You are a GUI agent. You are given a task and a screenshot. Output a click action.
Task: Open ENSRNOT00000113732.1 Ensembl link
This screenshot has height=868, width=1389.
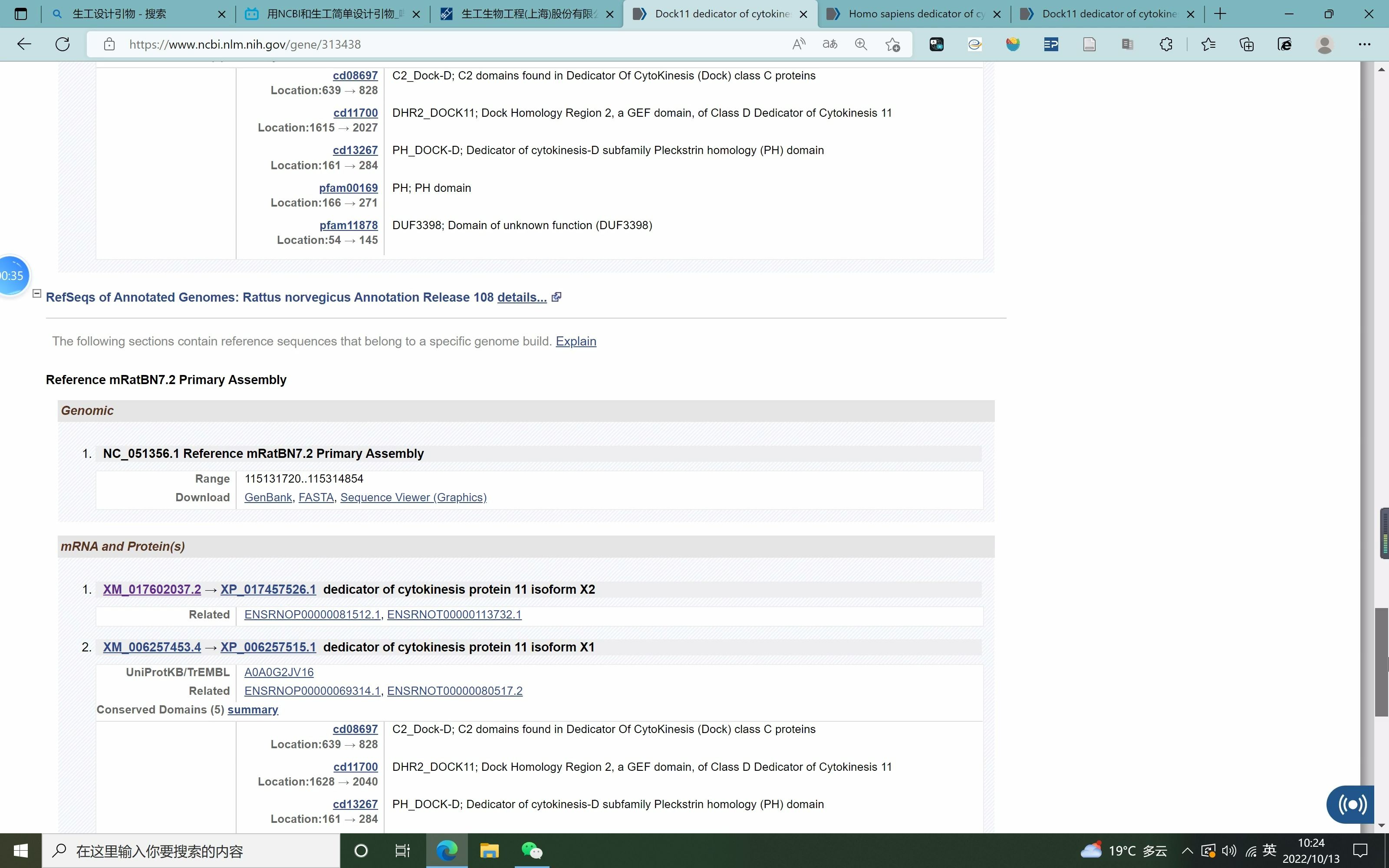click(454, 615)
